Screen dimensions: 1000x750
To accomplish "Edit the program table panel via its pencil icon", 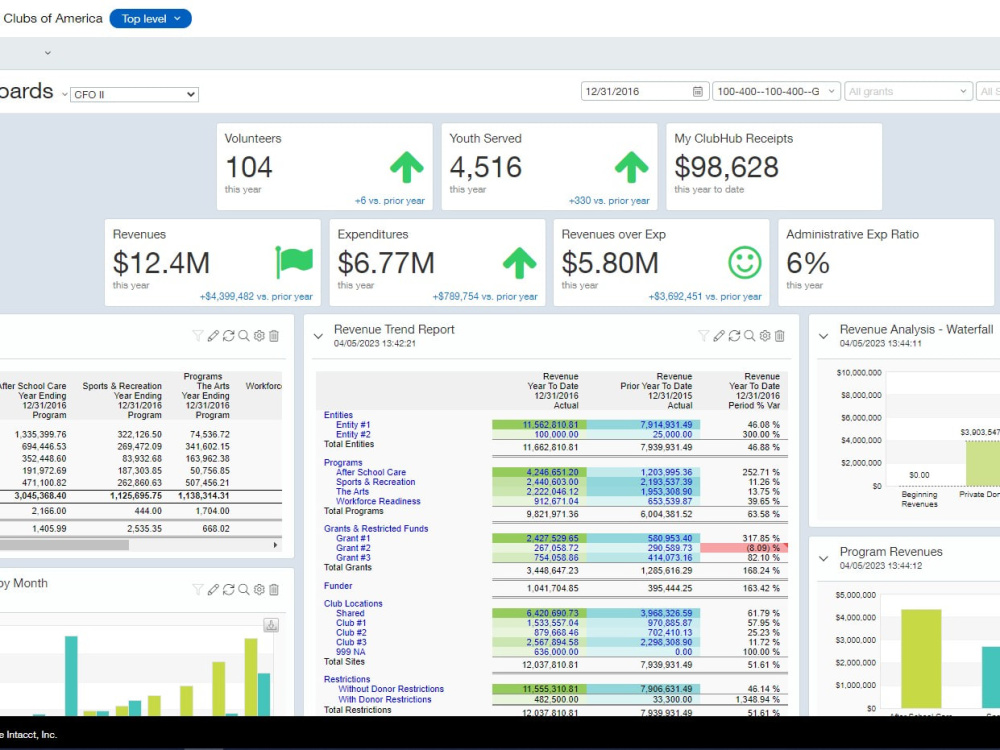I will 213,335.
